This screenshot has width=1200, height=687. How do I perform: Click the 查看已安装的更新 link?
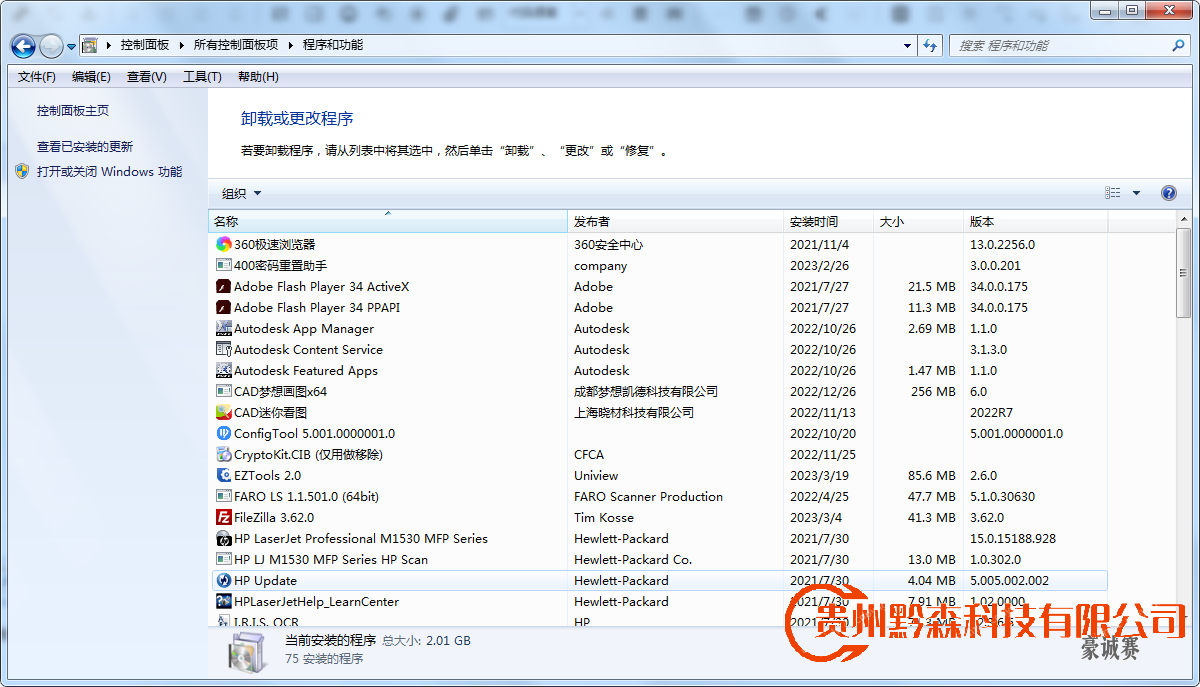[x=85, y=146]
